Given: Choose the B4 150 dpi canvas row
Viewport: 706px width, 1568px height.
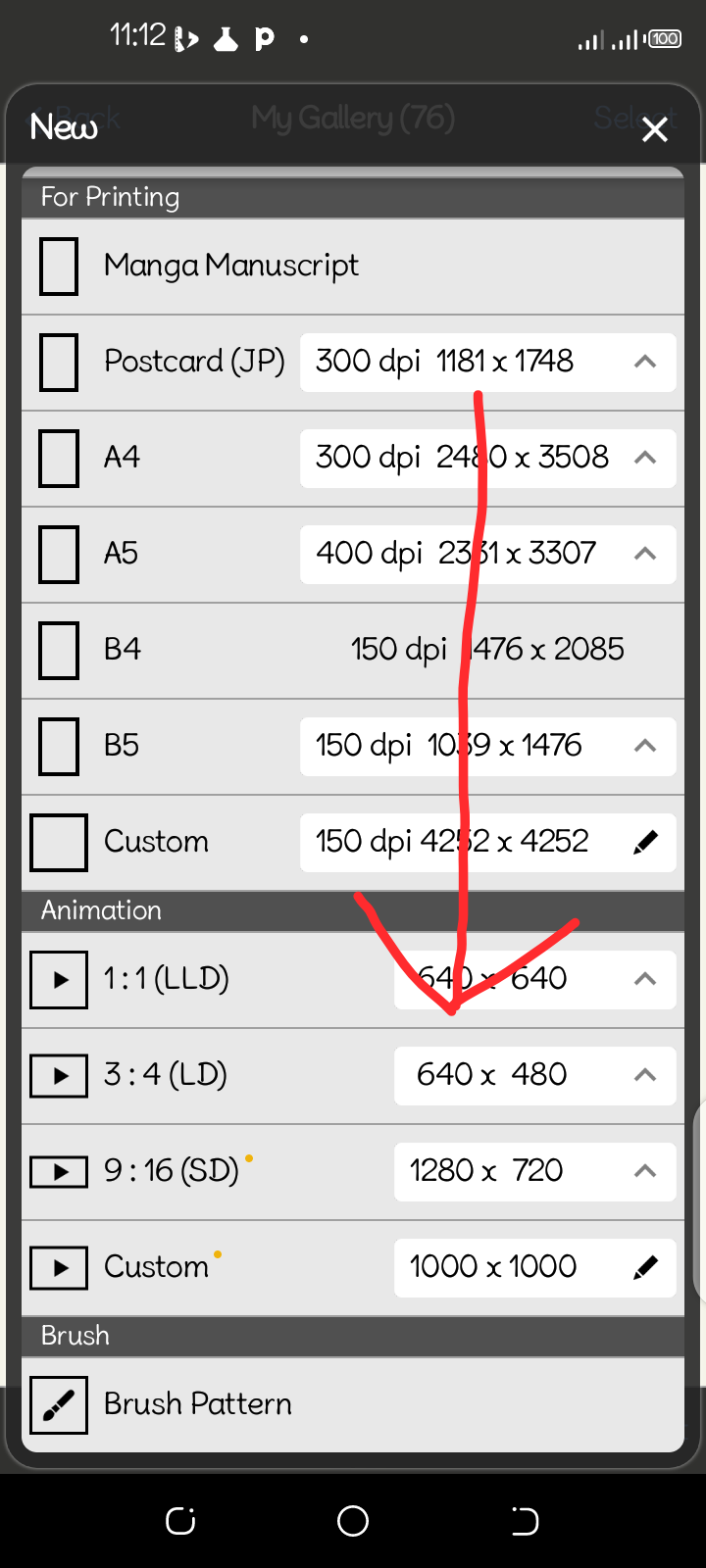Looking at the screenshot, I should click(x=353, y=650).
